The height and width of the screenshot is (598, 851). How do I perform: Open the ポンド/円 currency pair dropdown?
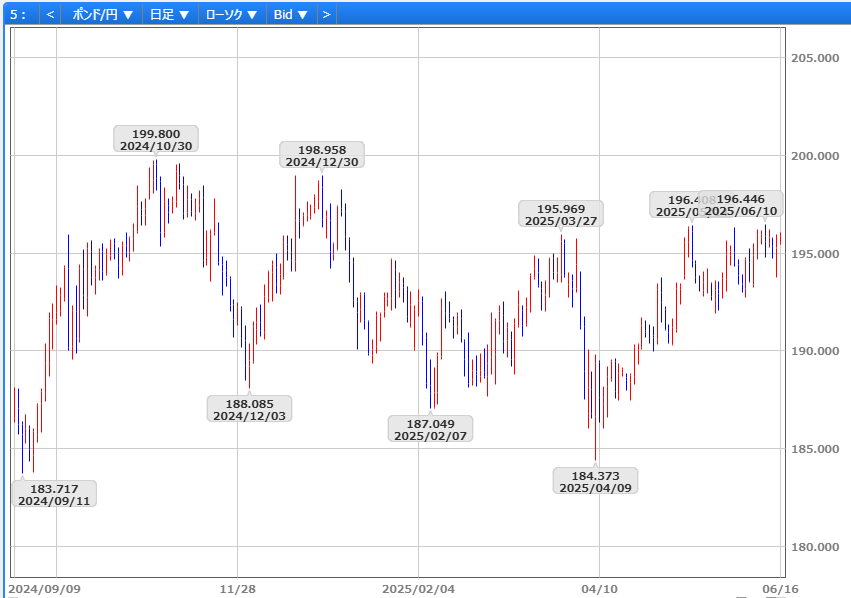102,15
